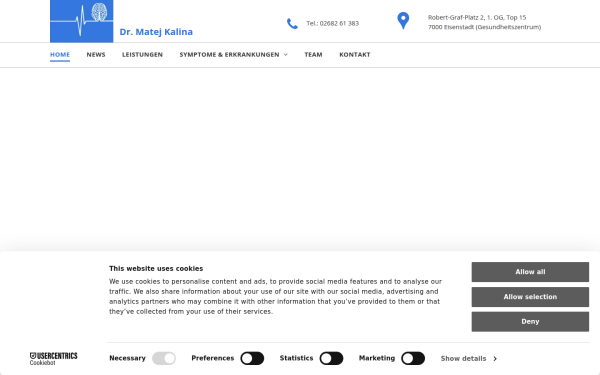Click the address line Robert-Graf-Platz 2
The width and height of the screenshot is (600, 375).
click(477, 18)
